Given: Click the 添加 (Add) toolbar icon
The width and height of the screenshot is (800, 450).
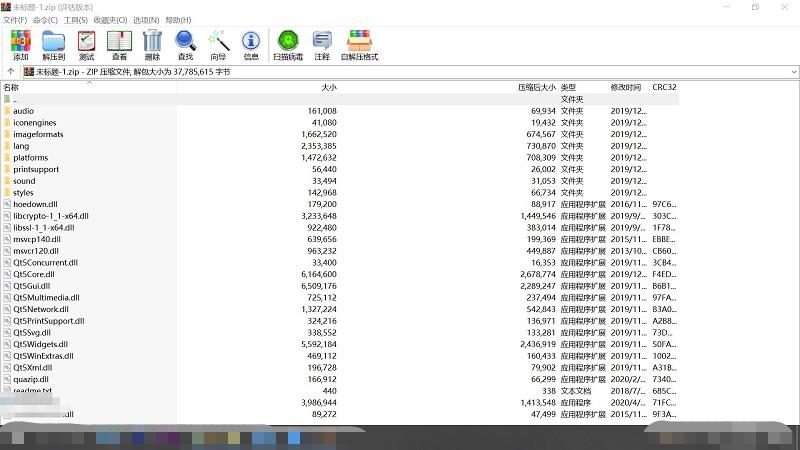Looking at the screenshot, I should click(x=20, y=44).
